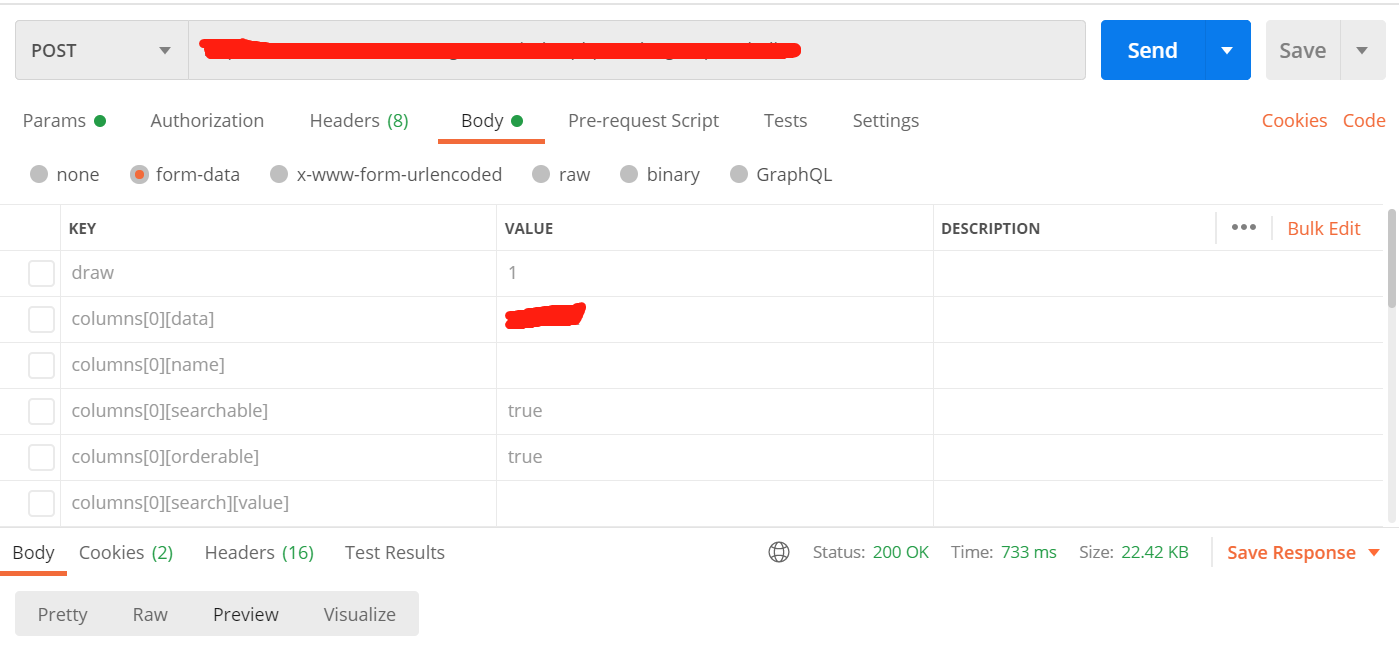
Task: Open the three-dots column options menu
Action: (x=1243, y=227)
